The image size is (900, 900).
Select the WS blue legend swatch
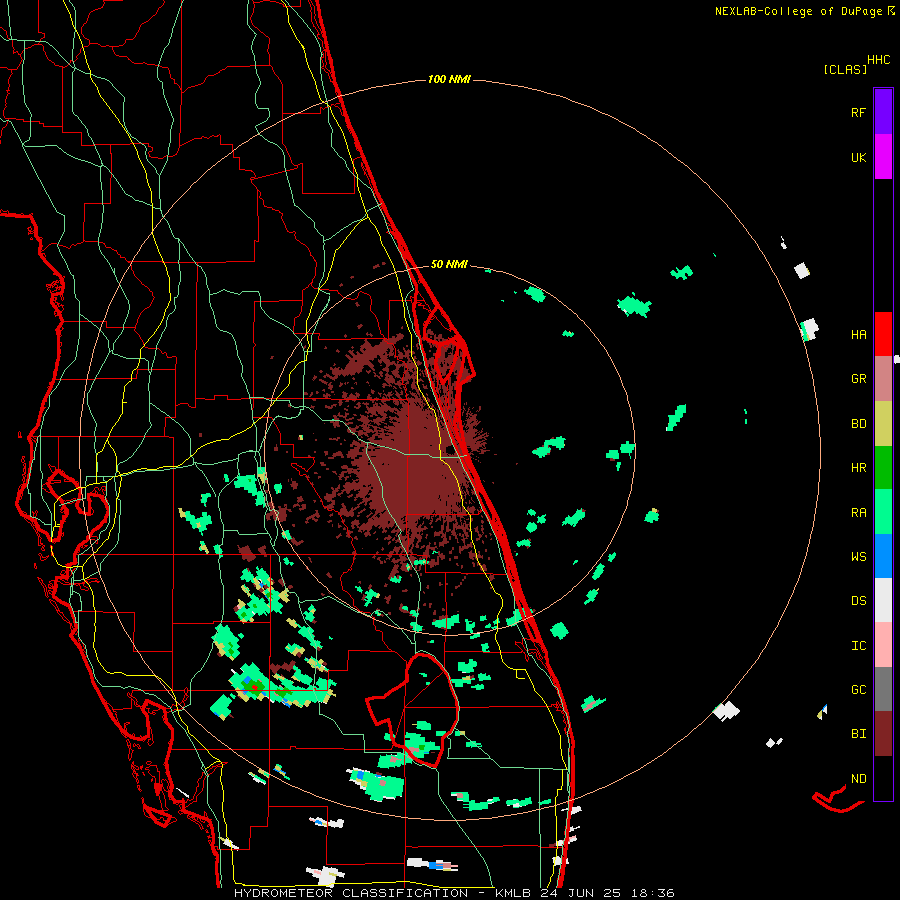tap(883, 556)
